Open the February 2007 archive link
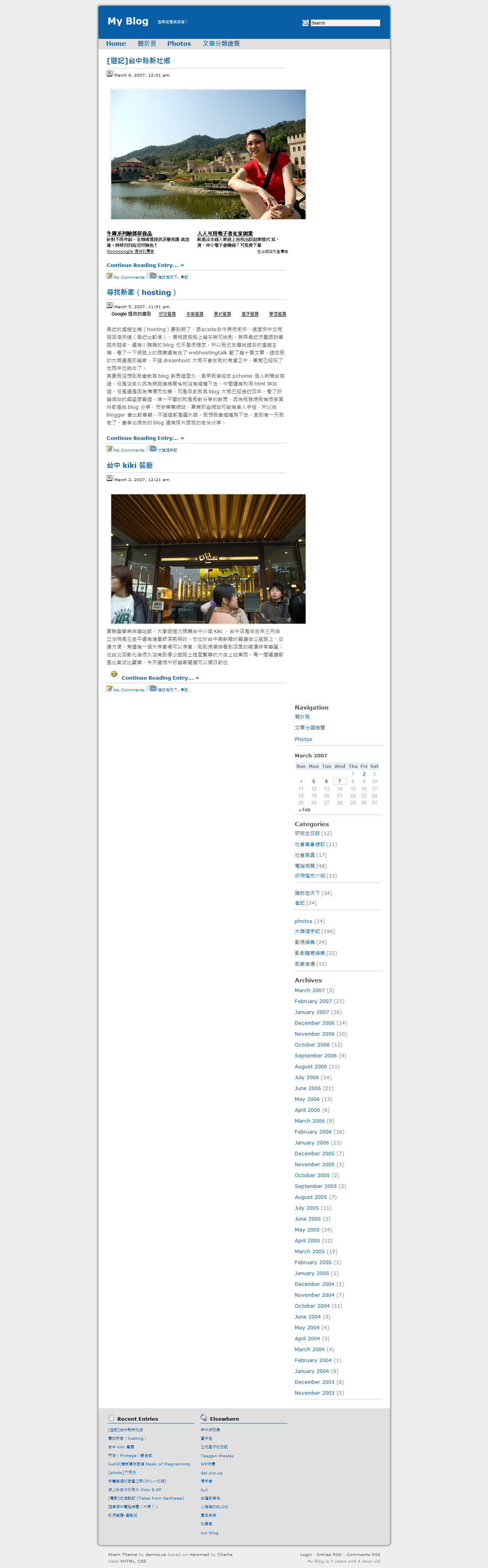 coord(313,1001)
